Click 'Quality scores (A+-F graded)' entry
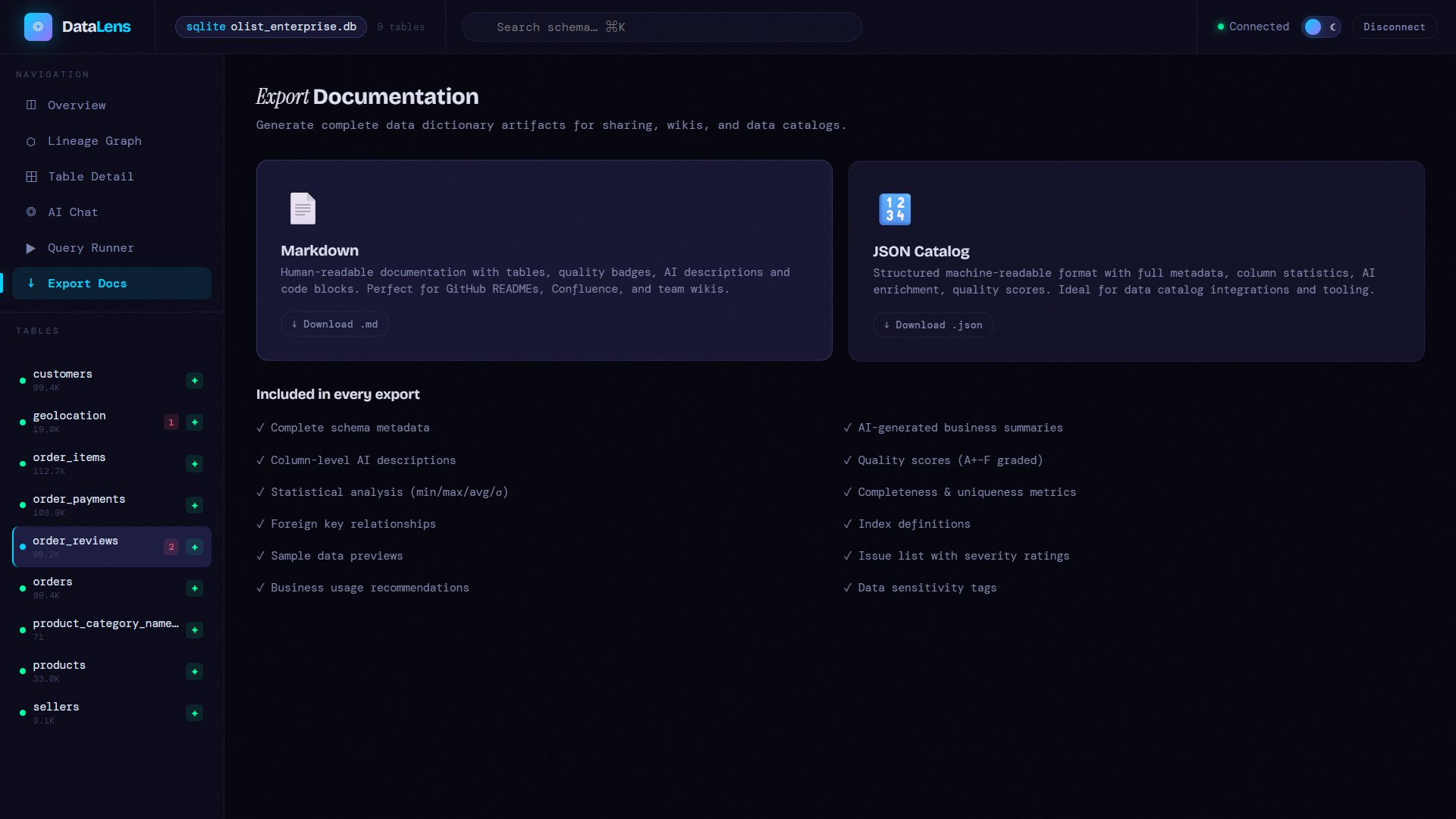 tap(943, 460)
